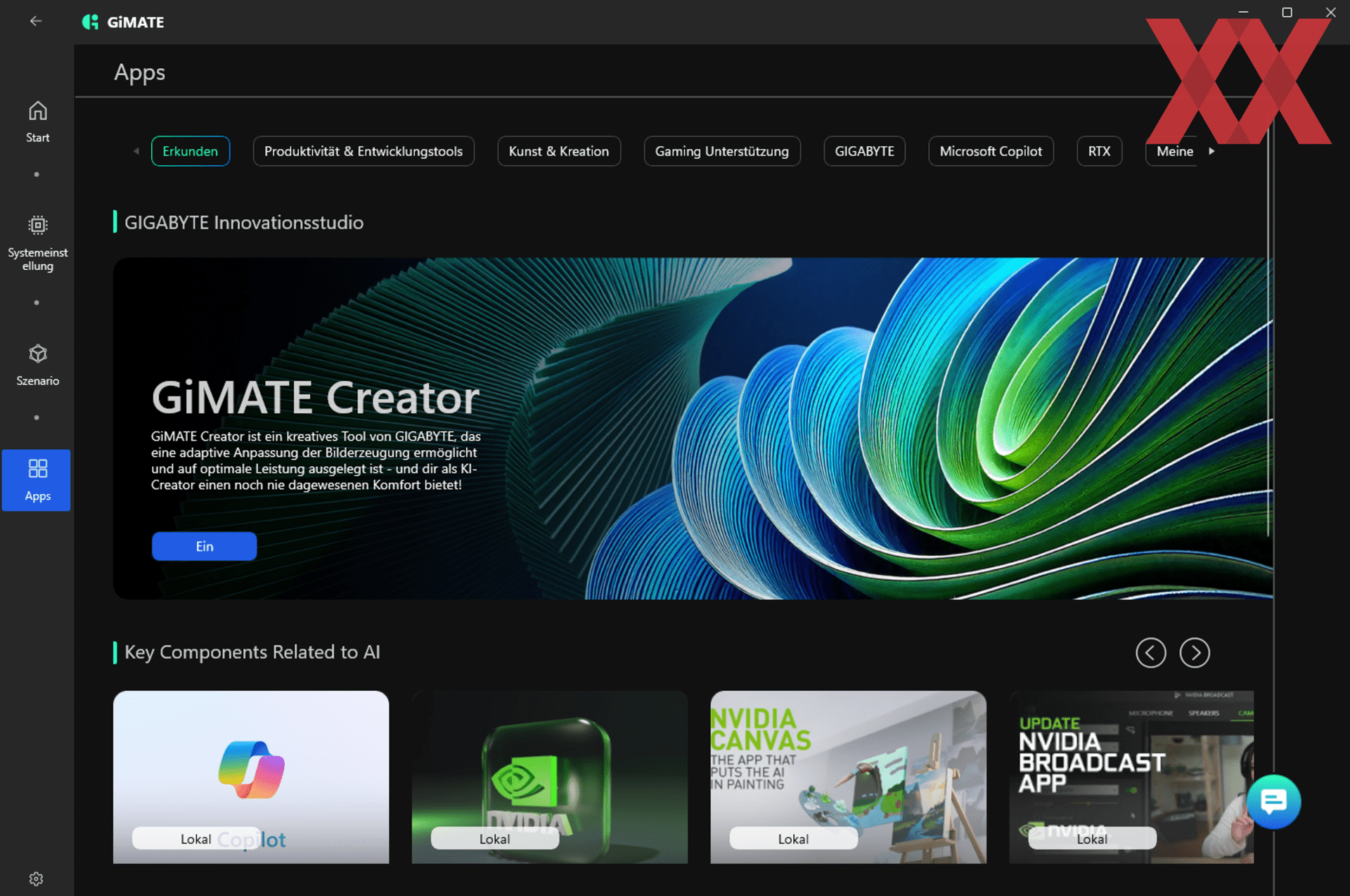This screenshot has height=896, width=1350.
Task: Open settings via the gear icon
Action: [x=37, y=878]
